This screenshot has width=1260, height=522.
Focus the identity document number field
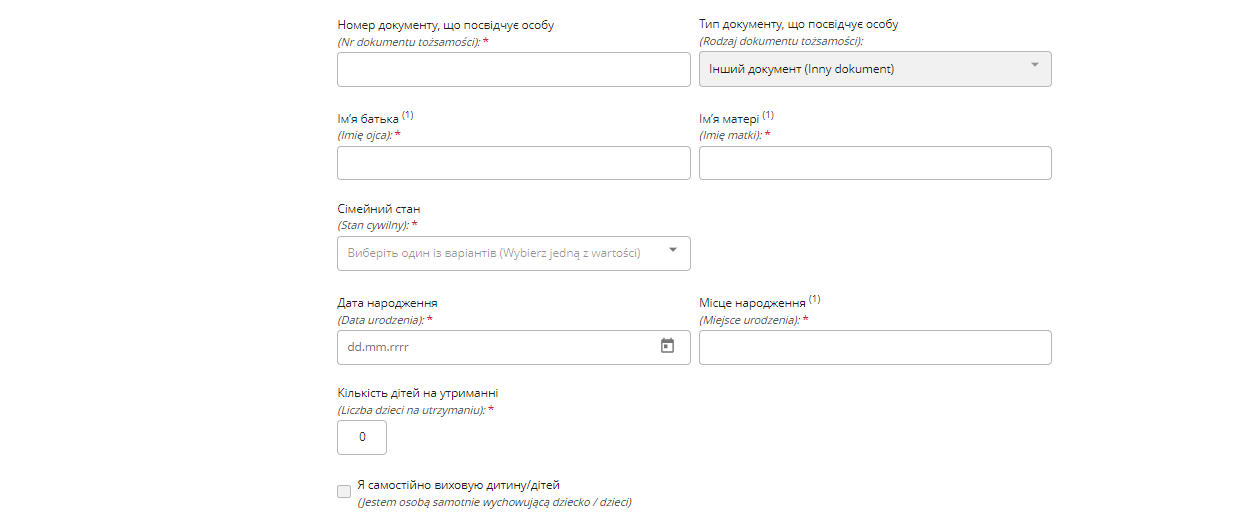coord(514,70)
